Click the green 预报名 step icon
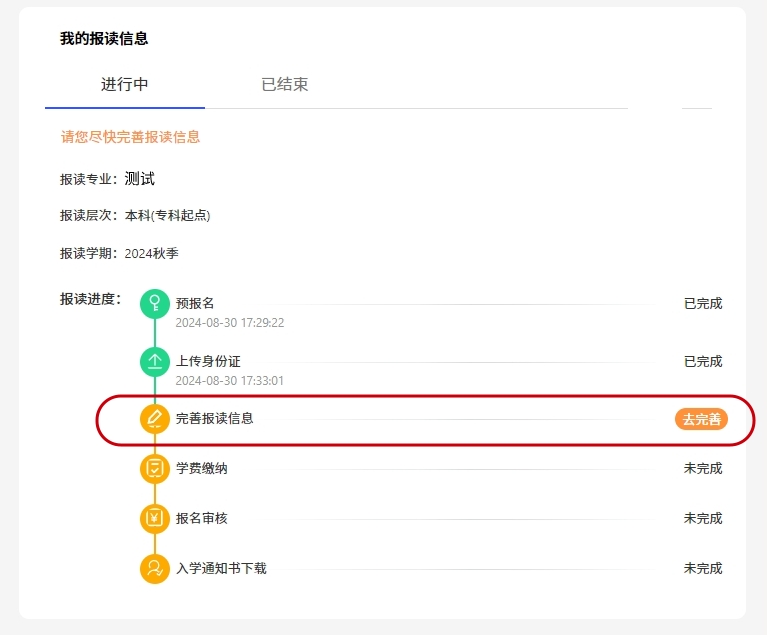This screenshot has width=767, height=635. [155, 303]
